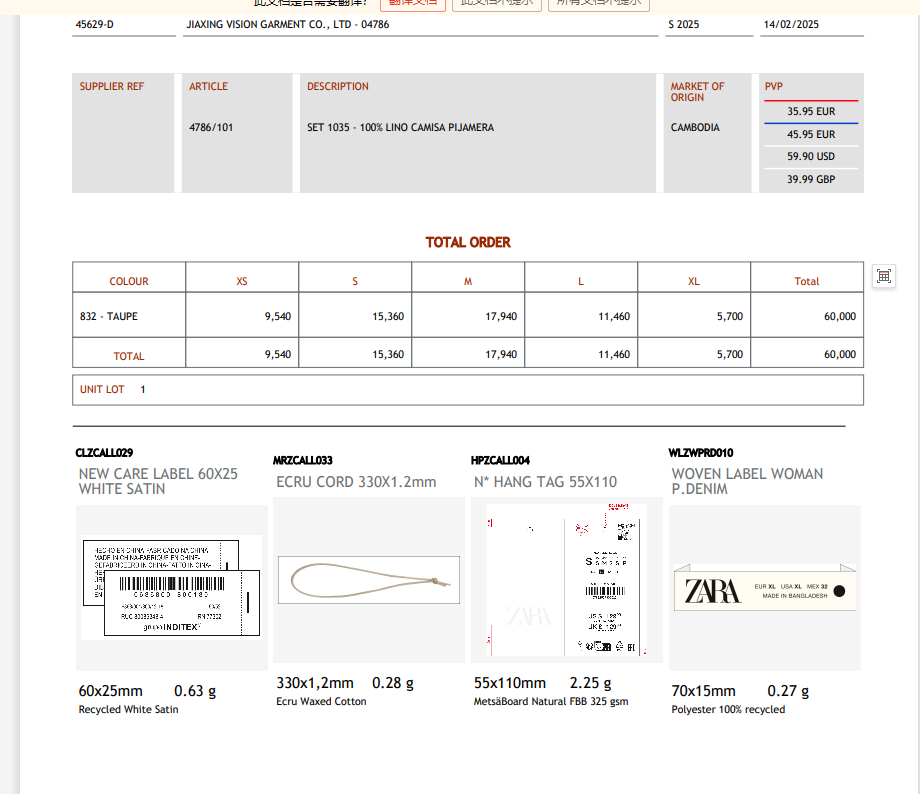Click the article number 4786/101
The width and height of the screenshot is (920, 794).
[x=211, y=128]
